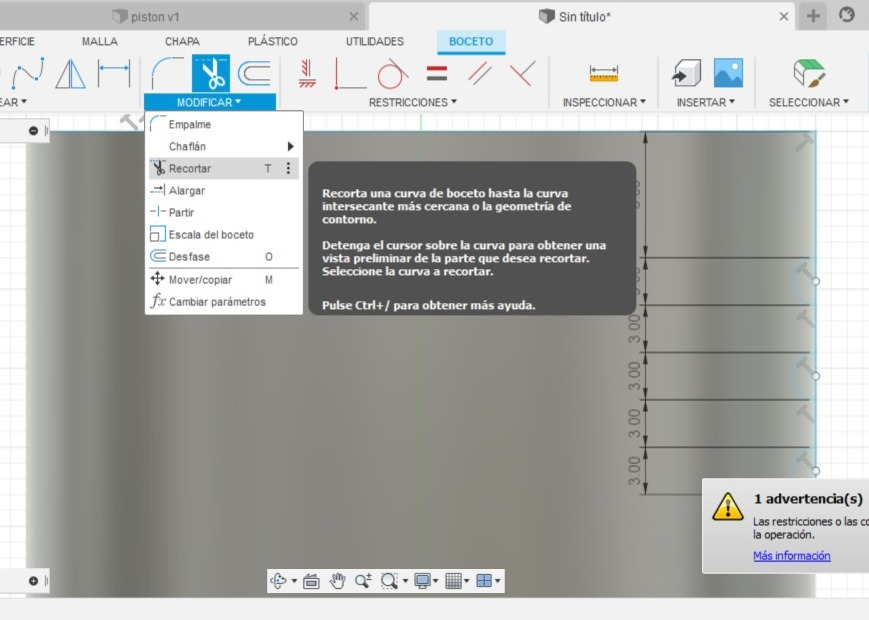Screen dimensions: 869x620
Task: Apply Horizontal/Vertical constraint icon
Action: point(307,73)
